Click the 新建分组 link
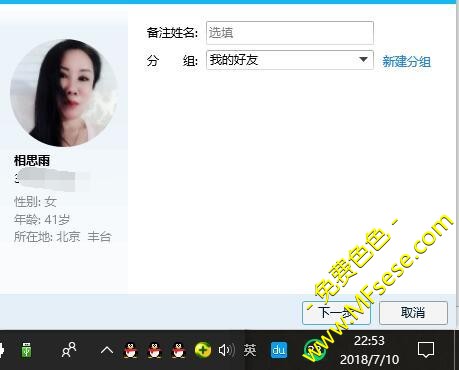The image size is (459, 370). (x=406, y=62)
